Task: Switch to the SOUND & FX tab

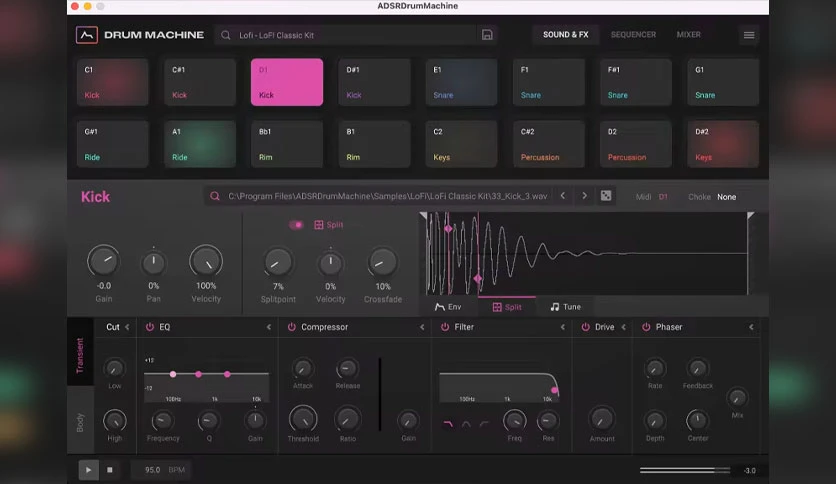Action: 566,35
